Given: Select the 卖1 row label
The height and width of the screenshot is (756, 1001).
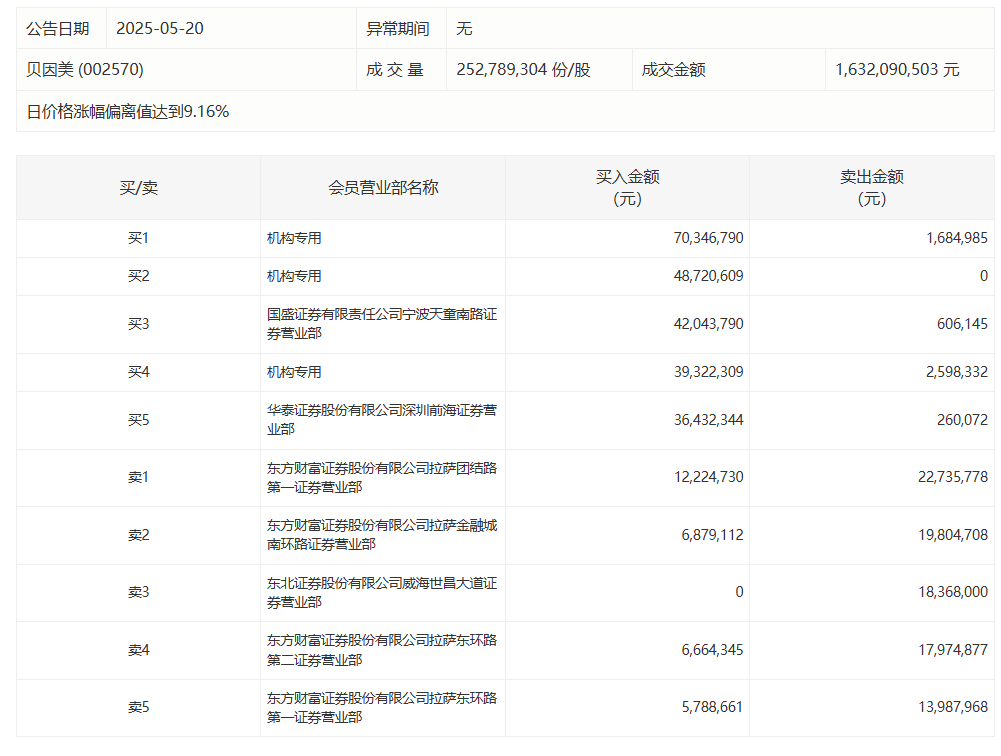Looking at the screenshot, I should pos(139,477).
